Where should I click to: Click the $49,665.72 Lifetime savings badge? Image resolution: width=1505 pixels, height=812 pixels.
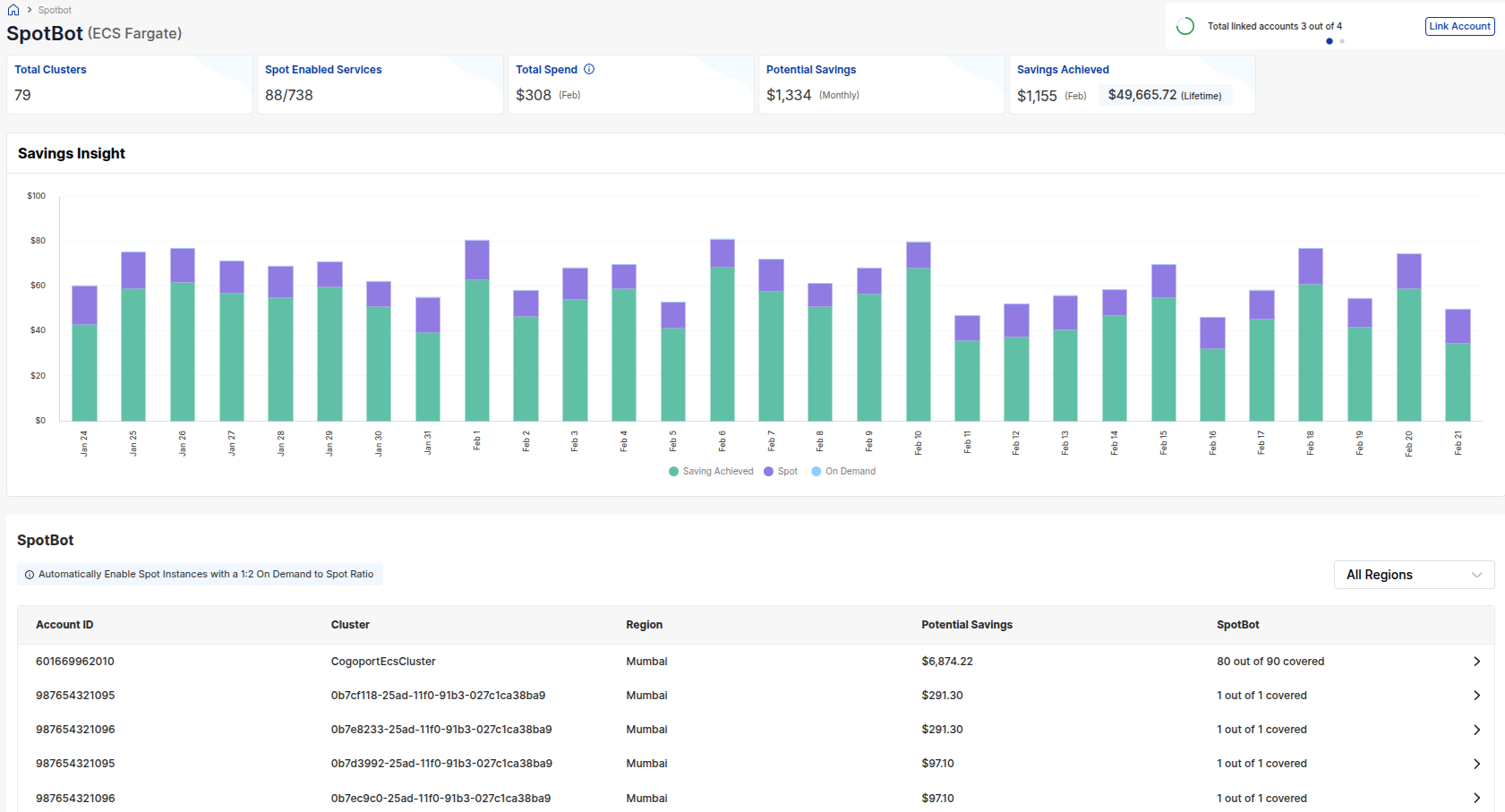[1164, 94]
